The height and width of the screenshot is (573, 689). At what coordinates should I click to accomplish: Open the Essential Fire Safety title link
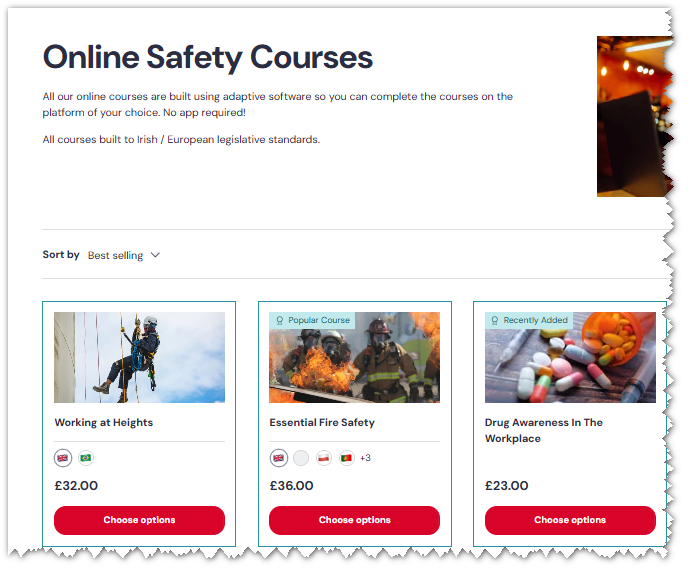(322, 423)
